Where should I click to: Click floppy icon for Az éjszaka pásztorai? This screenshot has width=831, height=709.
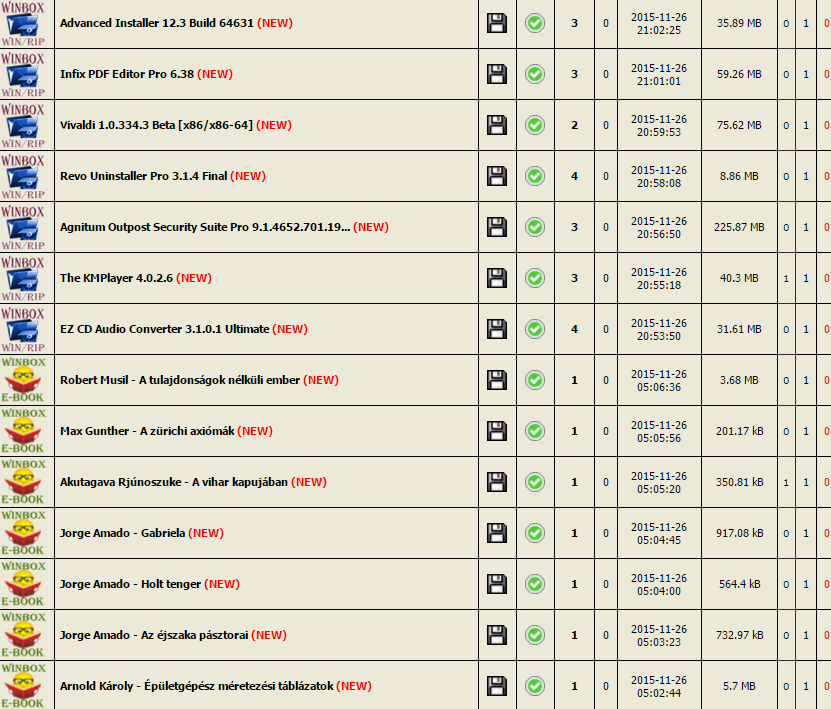[x=497, y=635]
